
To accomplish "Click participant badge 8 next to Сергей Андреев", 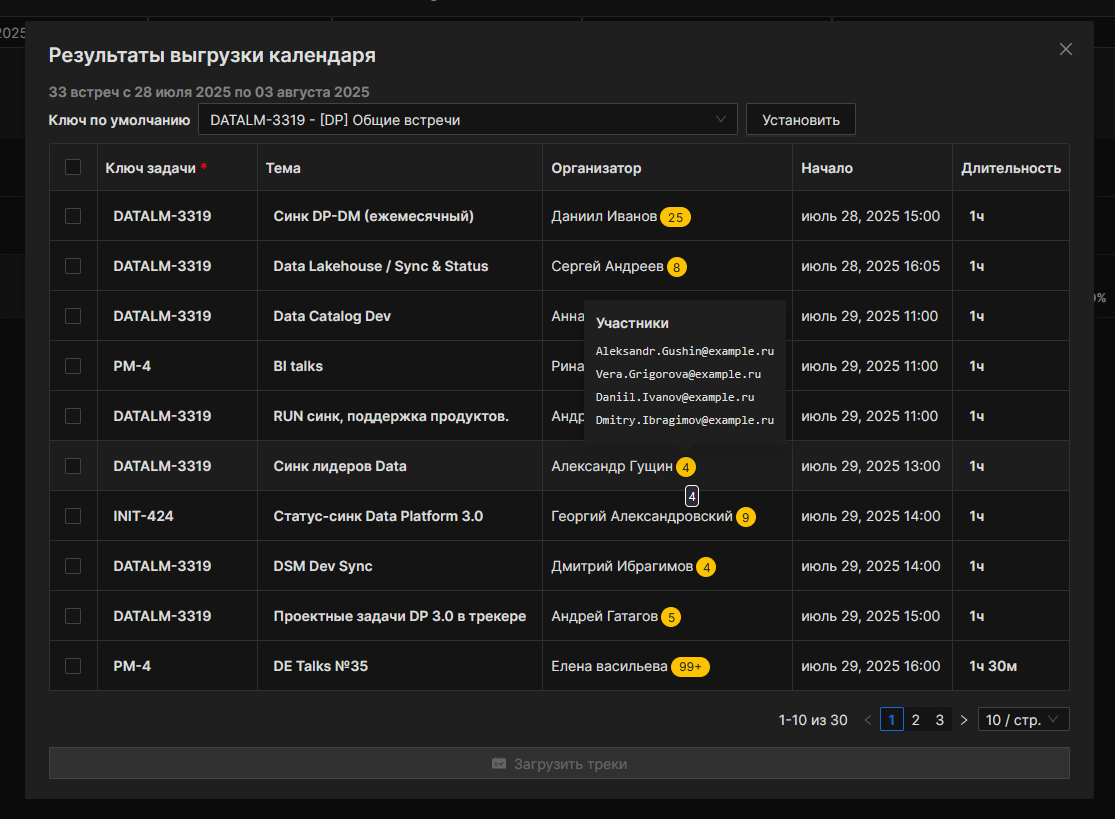I will 676,267.
